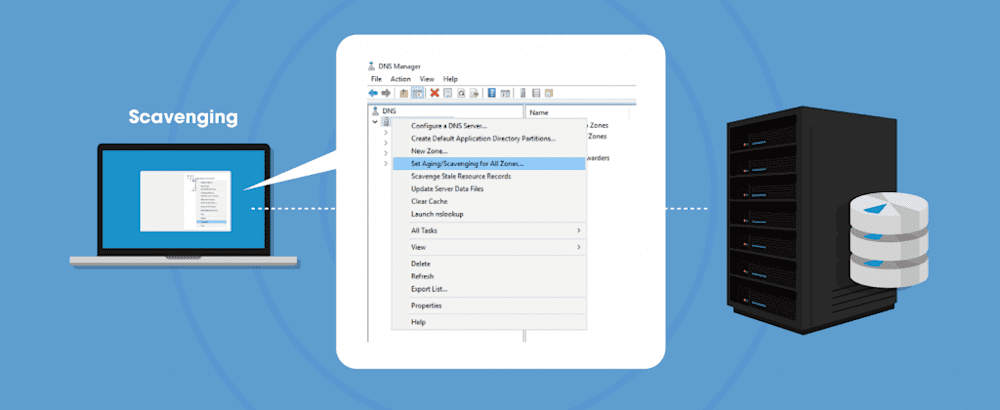Select the server node icon under DNS
This screenshot has height=410, width=1000.
[386, 122]
